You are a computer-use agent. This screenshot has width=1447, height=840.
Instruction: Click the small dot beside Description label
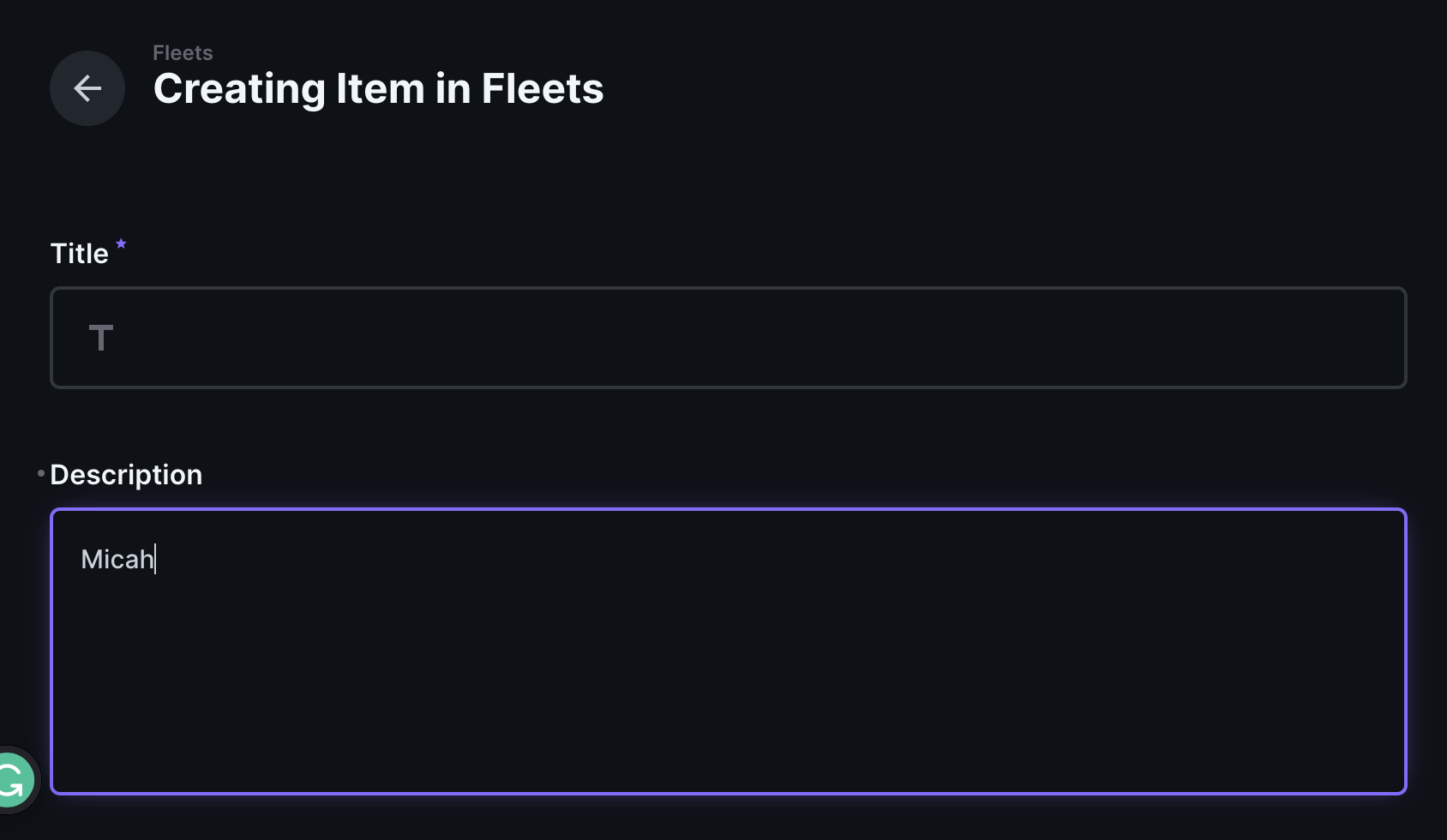41,473
